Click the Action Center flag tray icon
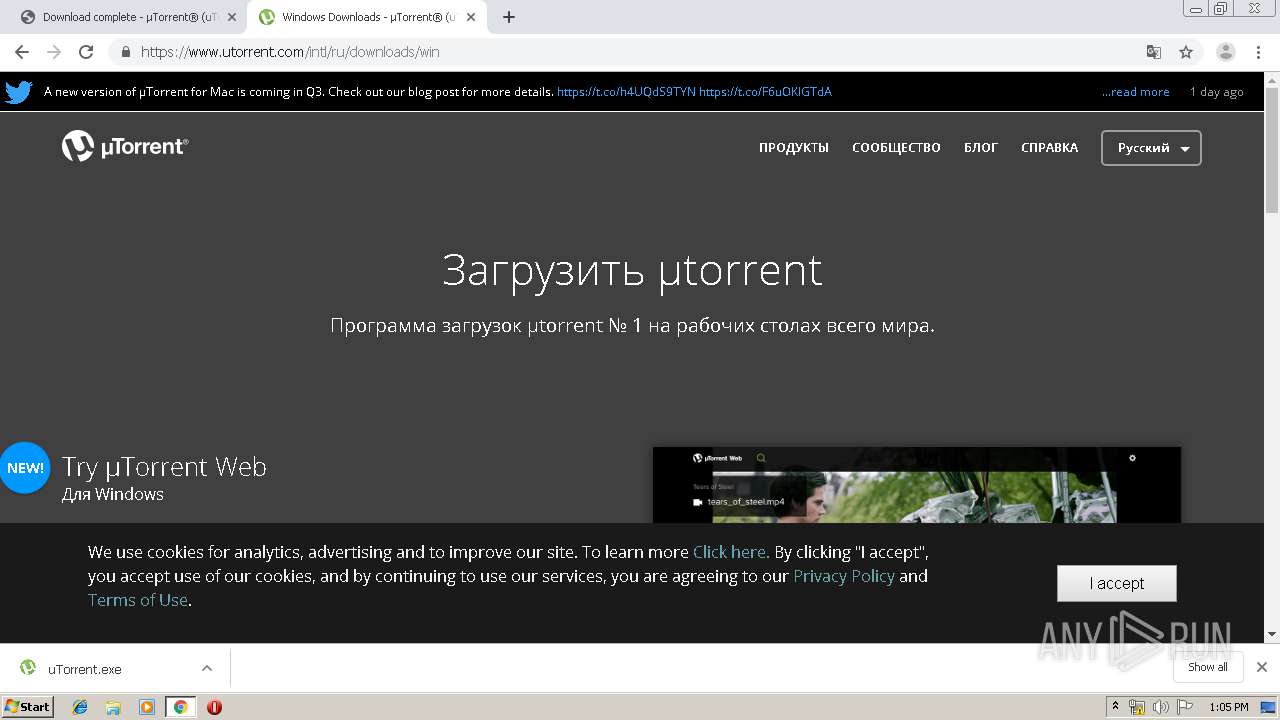Viewport: 1280px width, 720px height. pyautogui.click(x=1185, y=707)
